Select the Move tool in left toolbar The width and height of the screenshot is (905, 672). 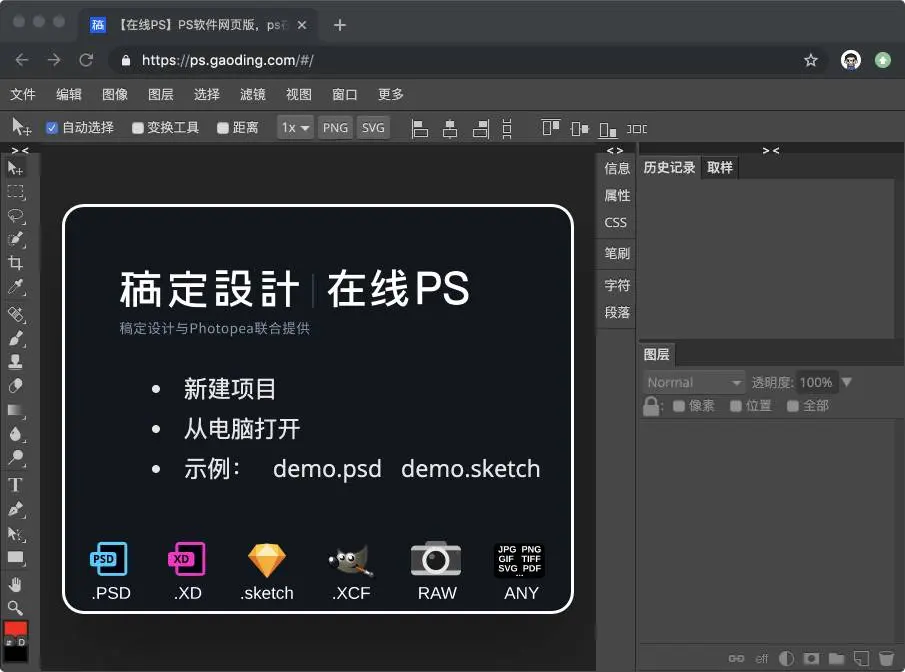coord(16,168)
